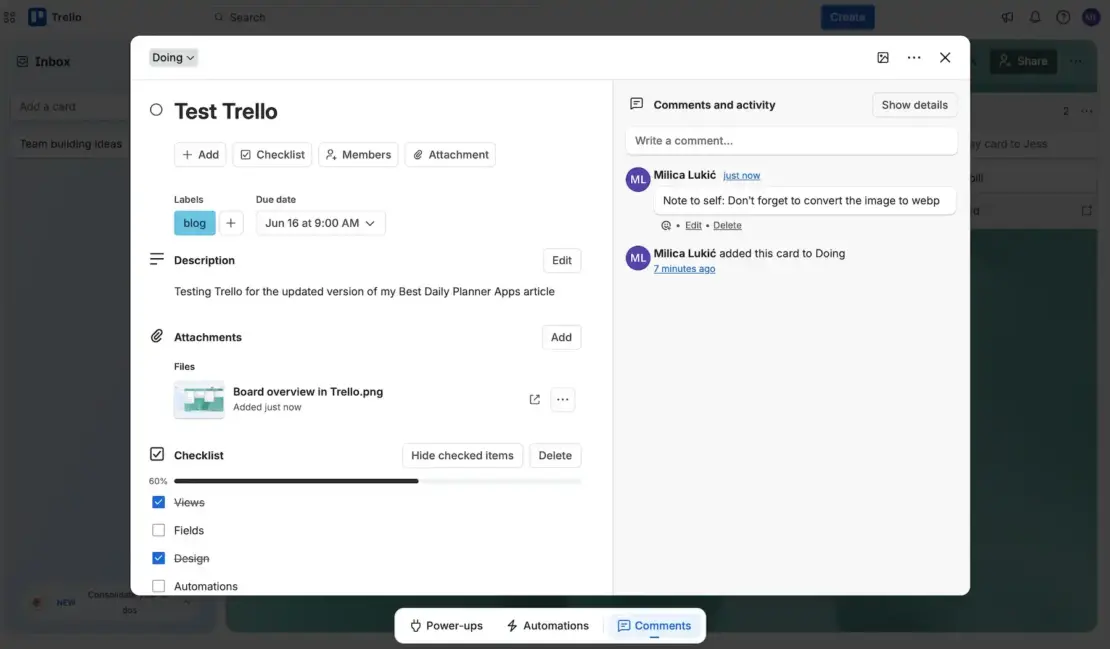Delete the Note to self comment
Image resolution: width=1110 pixels, height=649 pixels.
[x=727, y=225]
